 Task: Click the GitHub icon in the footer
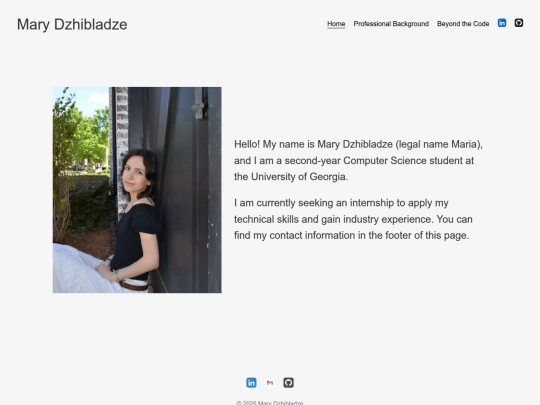(289, 383)
